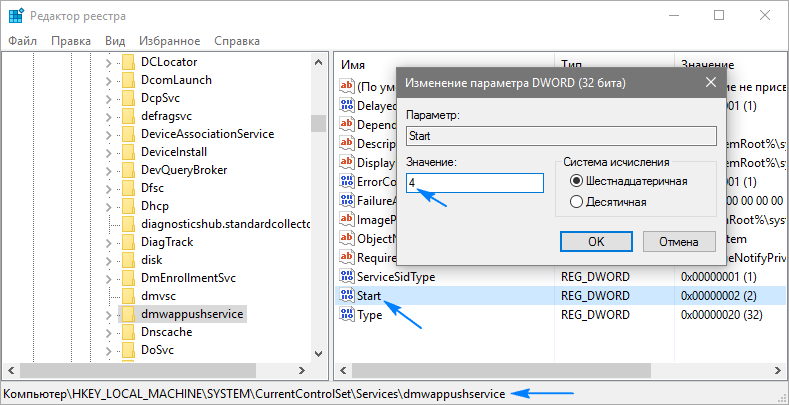Select the dmwappushservice folder icon
Viewport: 789px width, 405px height.
[129, 314]
